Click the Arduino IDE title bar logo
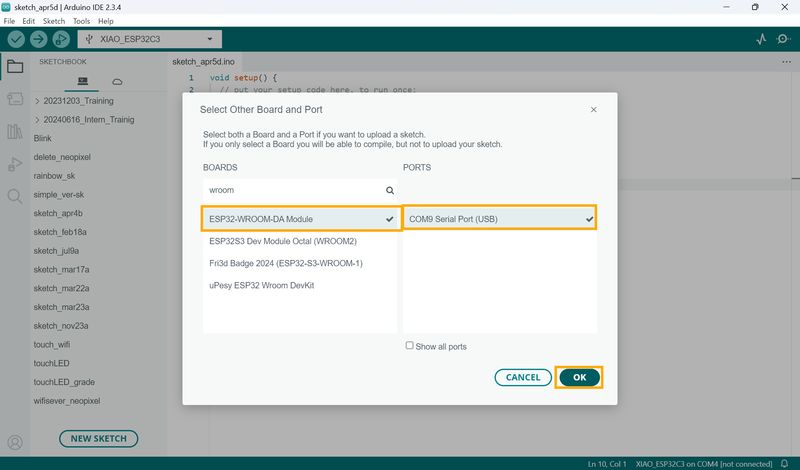The image size is (800, 470). (x=6, y=7)
